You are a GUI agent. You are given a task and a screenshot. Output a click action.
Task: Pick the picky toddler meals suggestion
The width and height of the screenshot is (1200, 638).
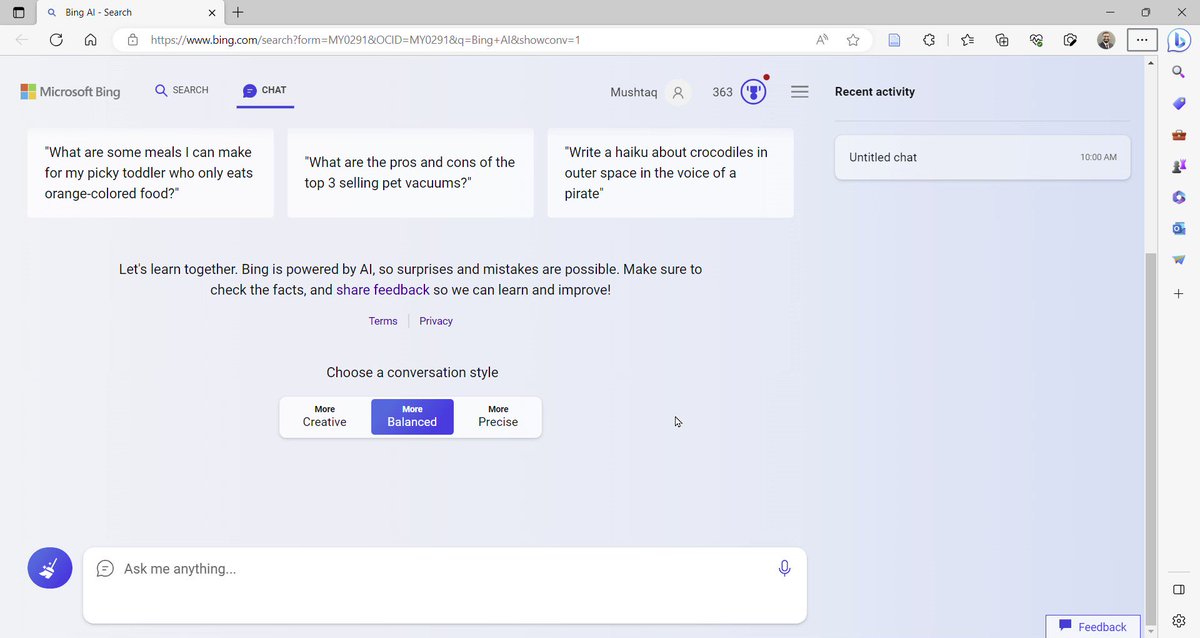pos(150,173)
